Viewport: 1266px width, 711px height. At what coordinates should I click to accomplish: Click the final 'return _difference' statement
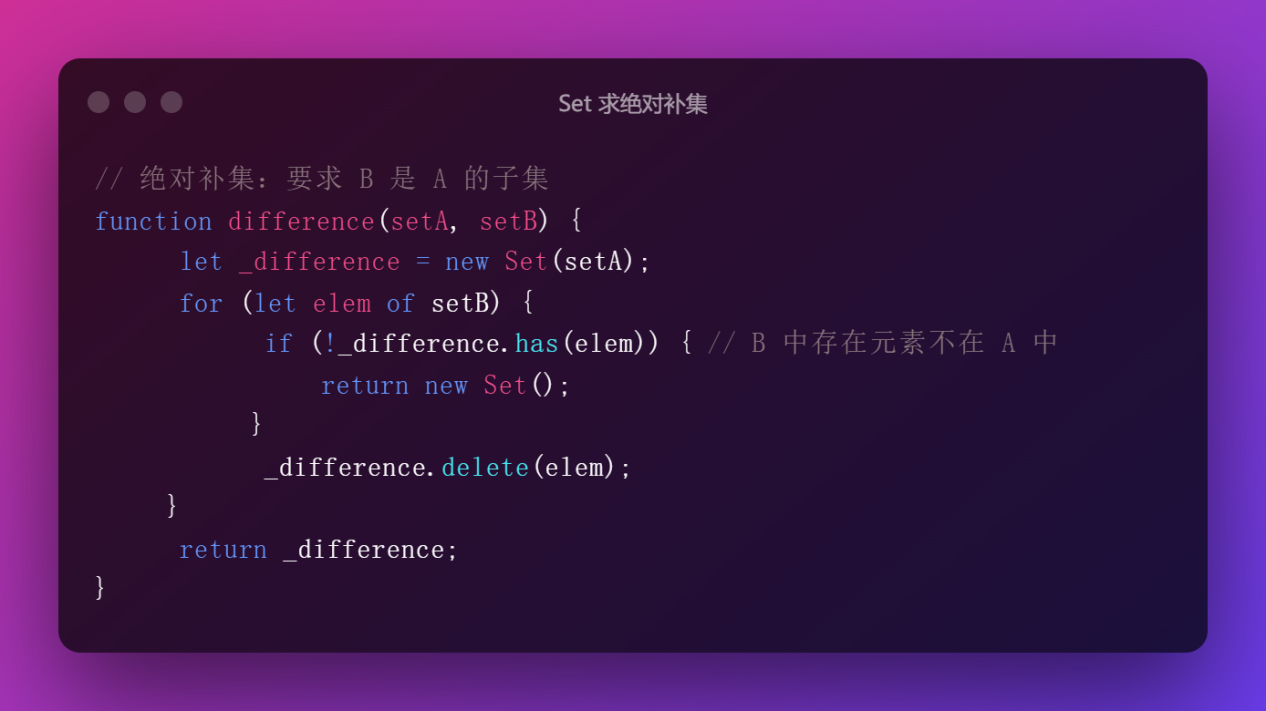tap(318, 549)
